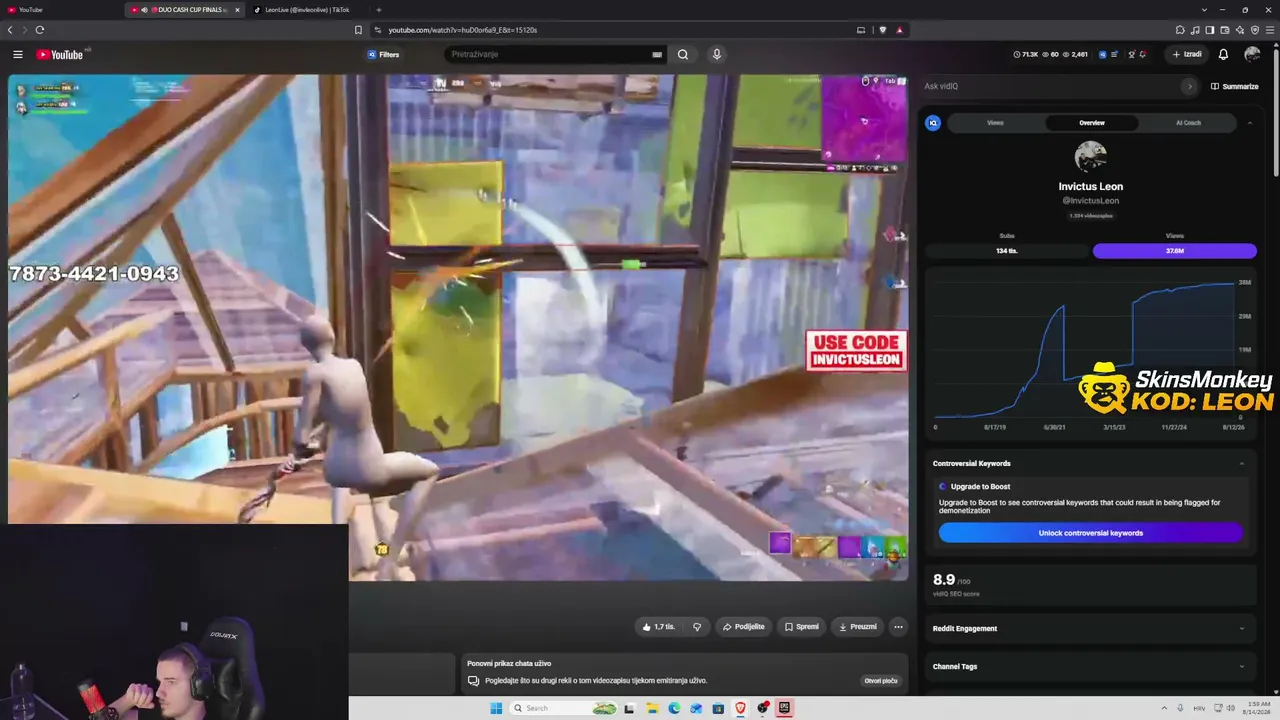This screenshot has height=720, width=1280.
Task: Click Podijelite share button
Action: click(x=743, y=627)
